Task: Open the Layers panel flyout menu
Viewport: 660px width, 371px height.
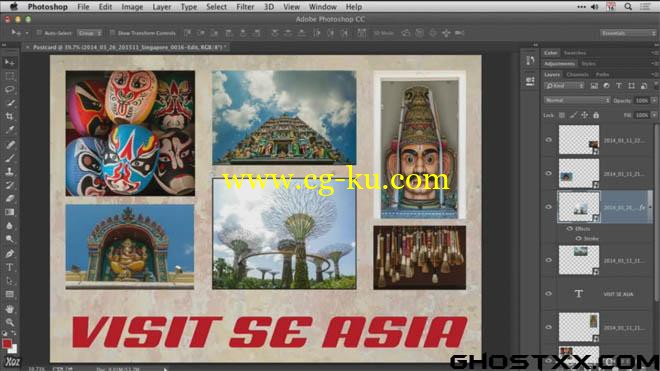Action: [x=656, y=75]
